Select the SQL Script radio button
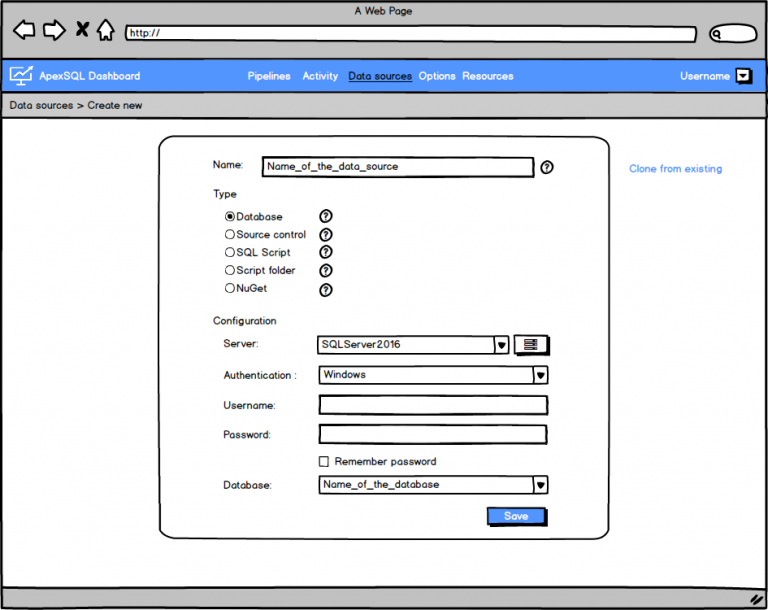This screenshot has height=610, width=768. [230, 253]
